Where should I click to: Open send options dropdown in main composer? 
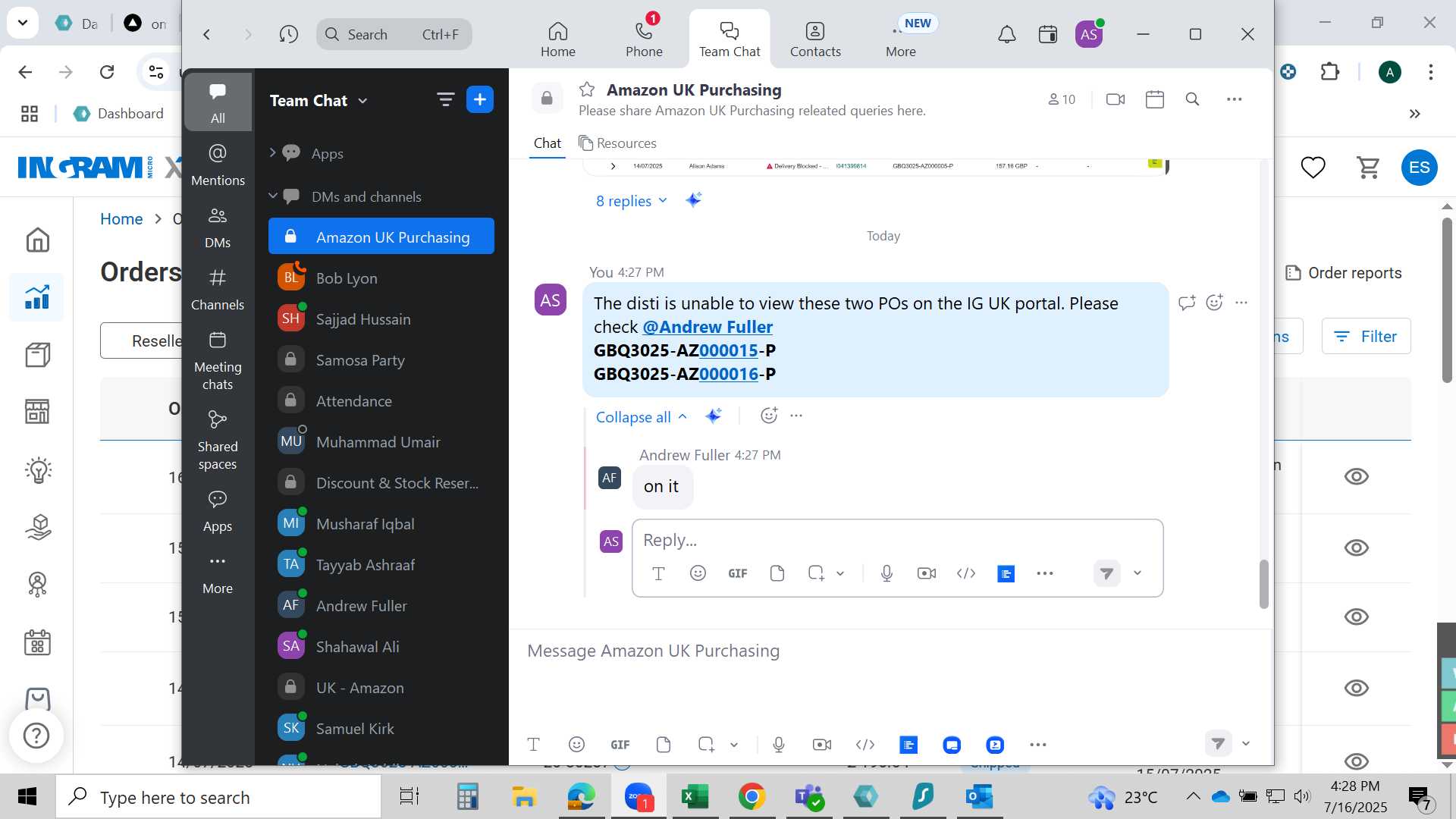coord(1245,744)
